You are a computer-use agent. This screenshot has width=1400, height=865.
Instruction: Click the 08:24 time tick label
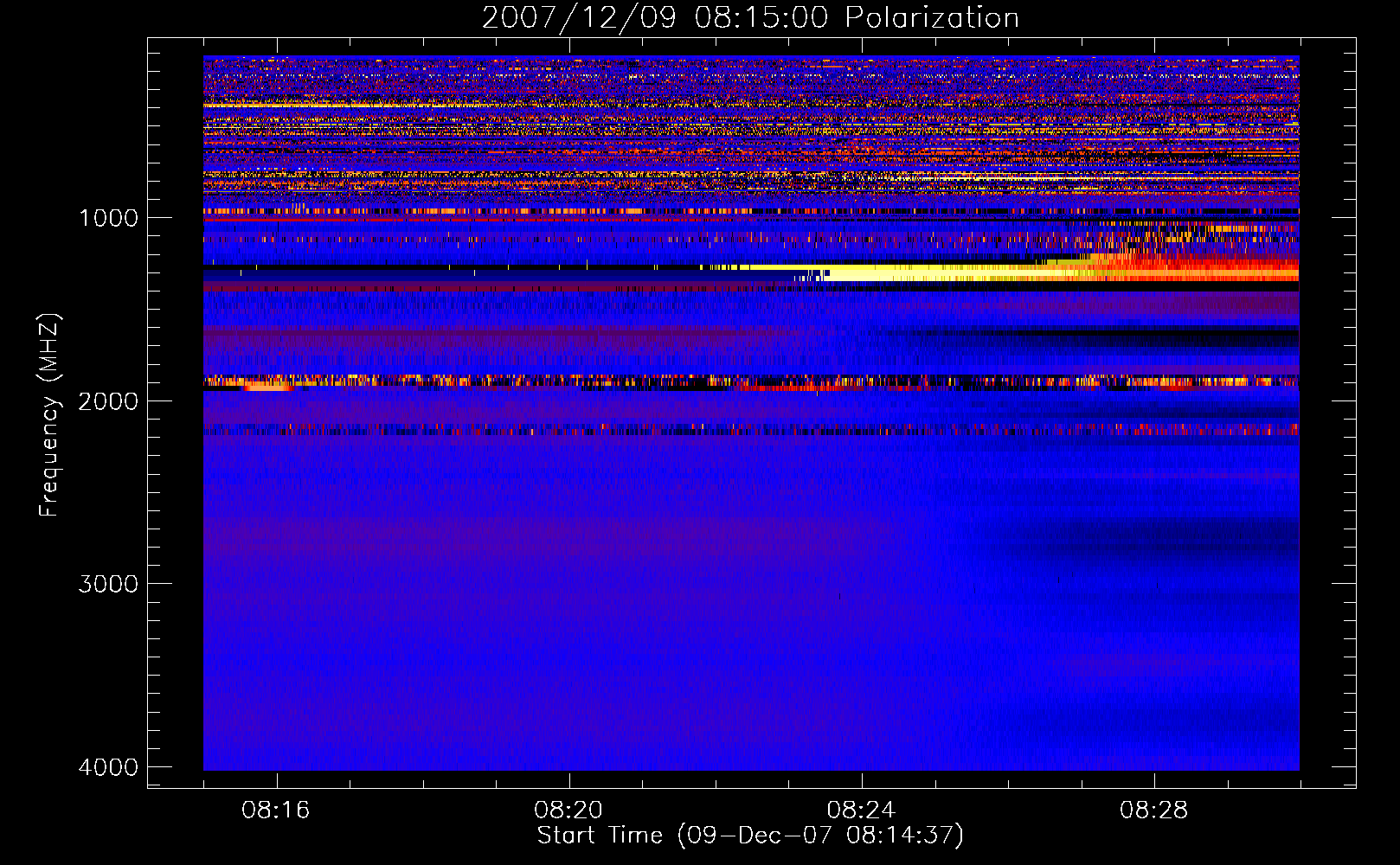point(861,811)
